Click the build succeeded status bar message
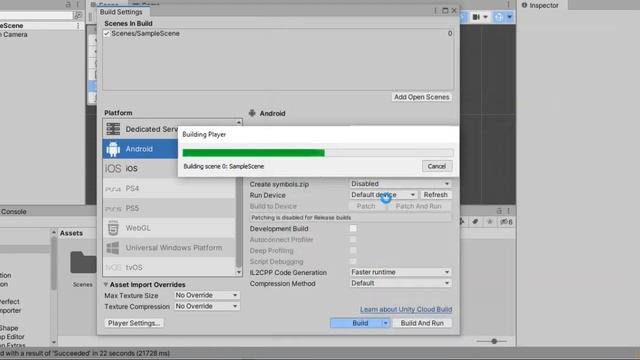 [84, 353]
